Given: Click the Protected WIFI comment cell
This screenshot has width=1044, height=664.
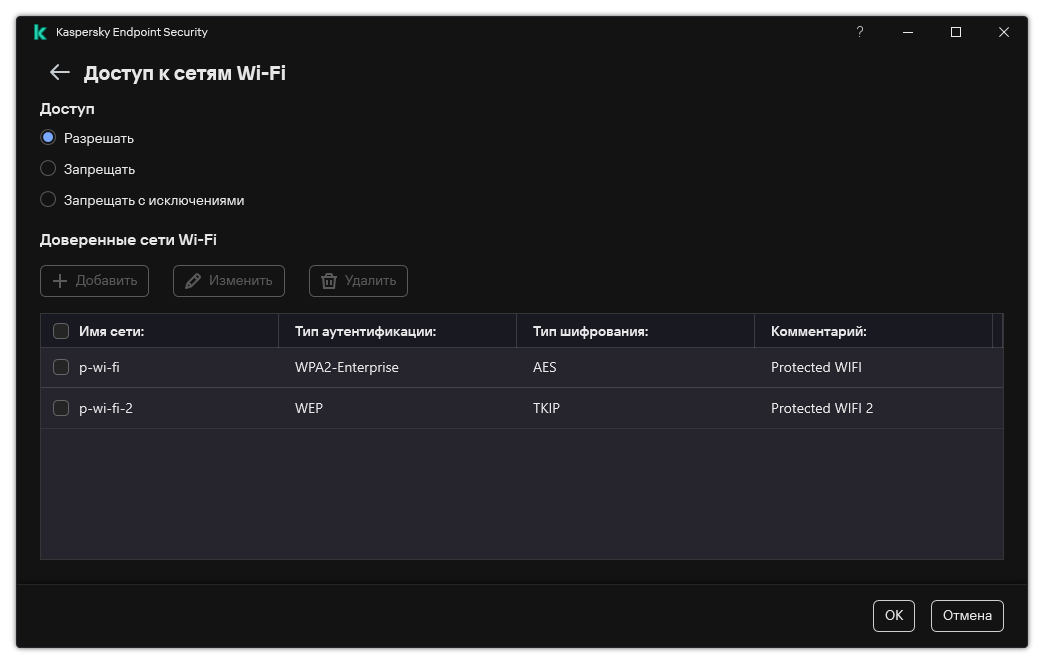Looking at the screenshot, I should [x=816, y=367].
